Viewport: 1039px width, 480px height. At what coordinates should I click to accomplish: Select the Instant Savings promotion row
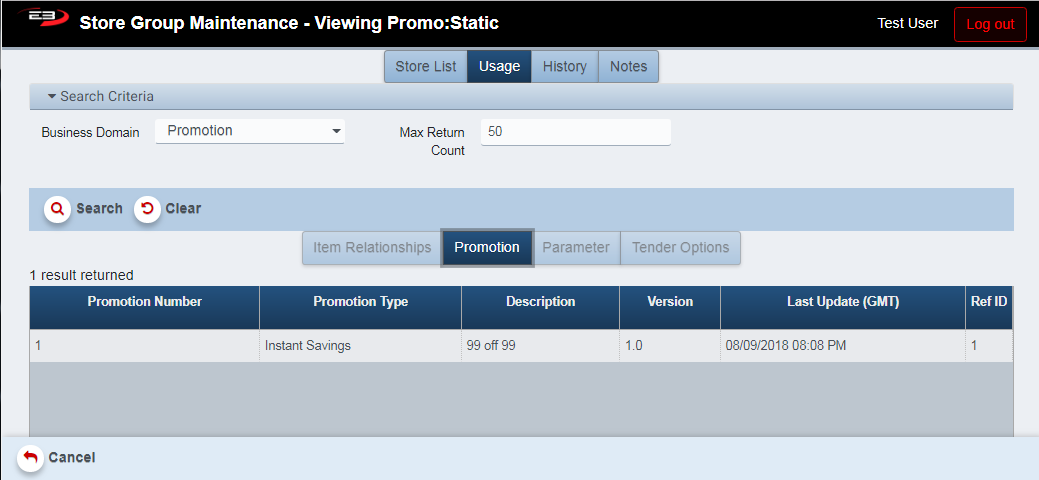308,346
